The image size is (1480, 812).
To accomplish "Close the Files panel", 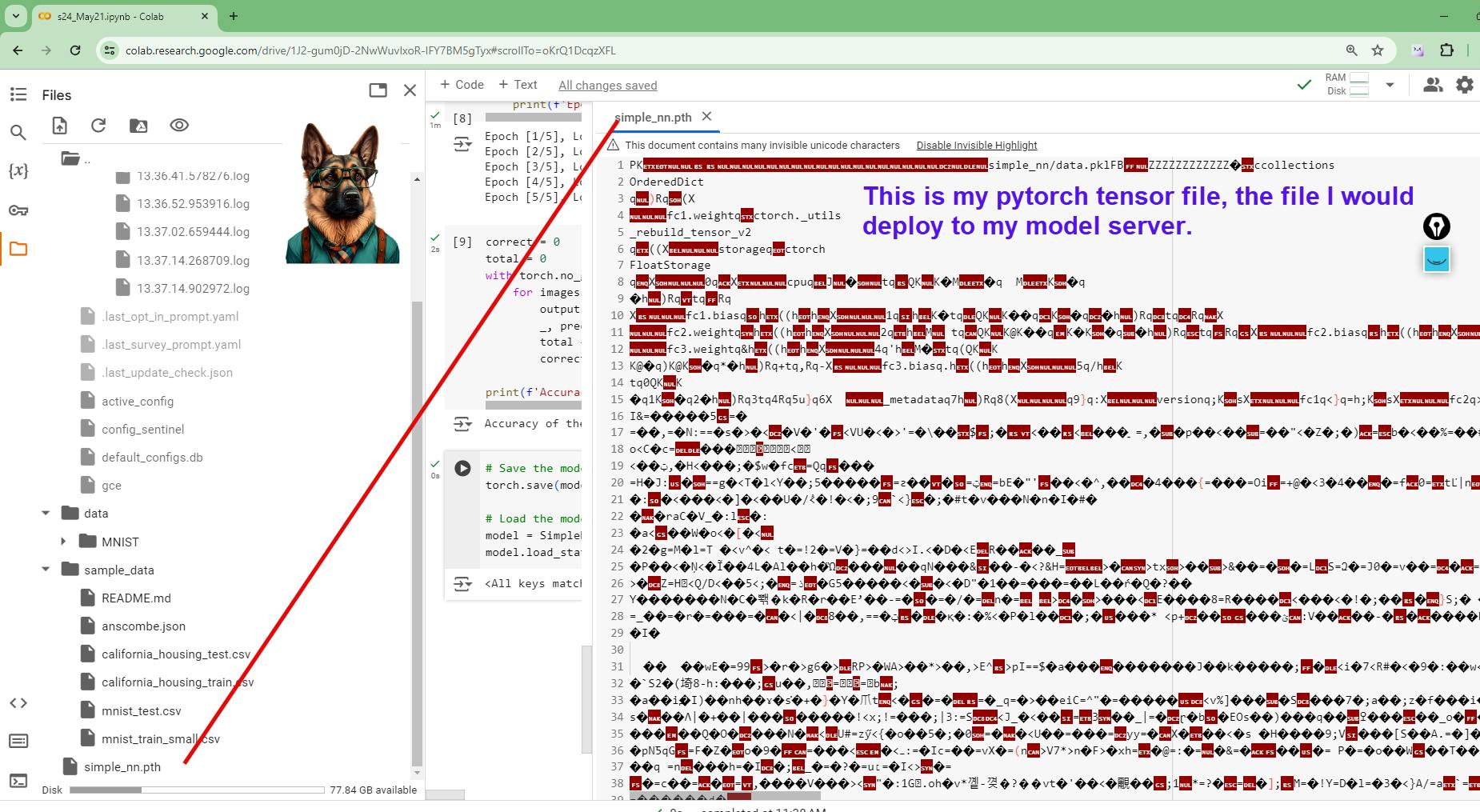I will point(410,90).
